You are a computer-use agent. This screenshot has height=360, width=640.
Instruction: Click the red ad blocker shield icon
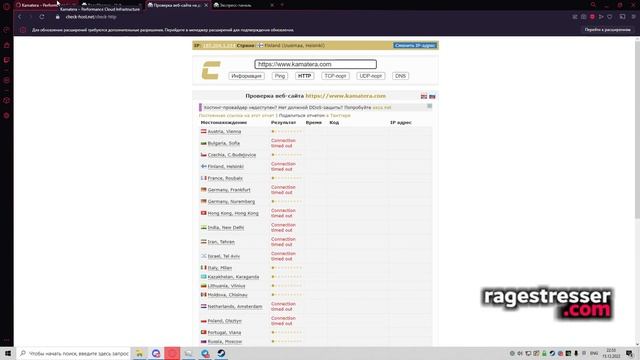click(x=592, y=17)
